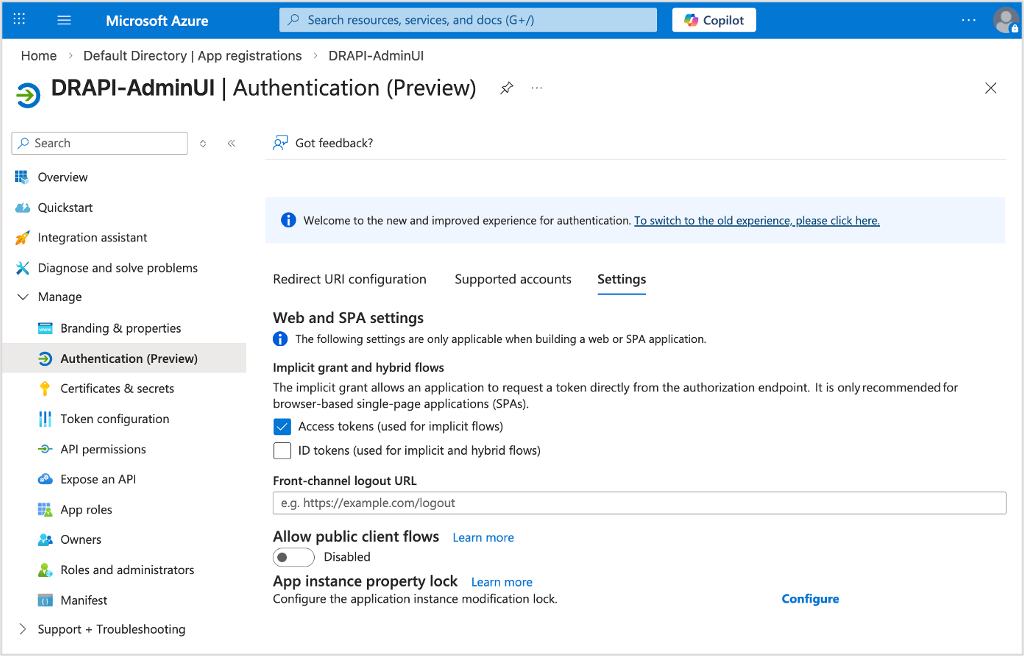
Task: Toggle Allow public client flows on
Action: click(x=293, y=556)
